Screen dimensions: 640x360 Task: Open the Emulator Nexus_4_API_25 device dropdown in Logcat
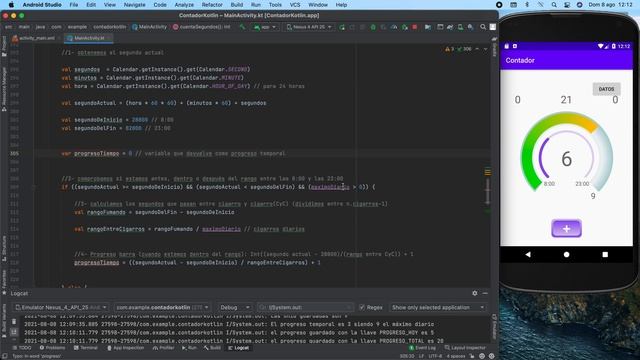coord(60,307)
